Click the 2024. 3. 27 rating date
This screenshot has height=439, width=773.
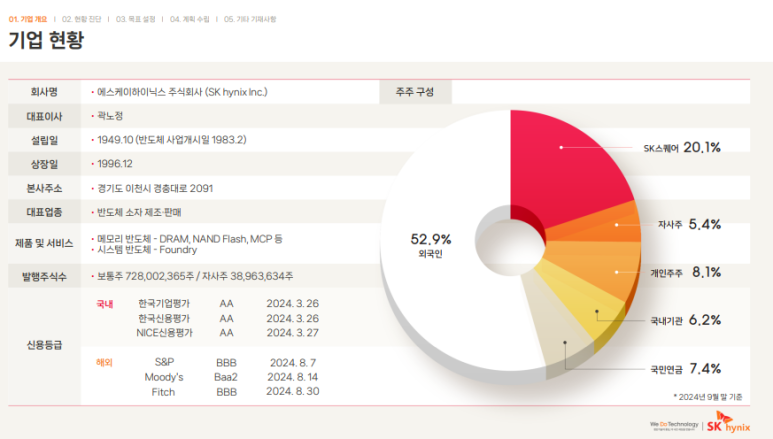pyautogui.click(x=293, y=333)
